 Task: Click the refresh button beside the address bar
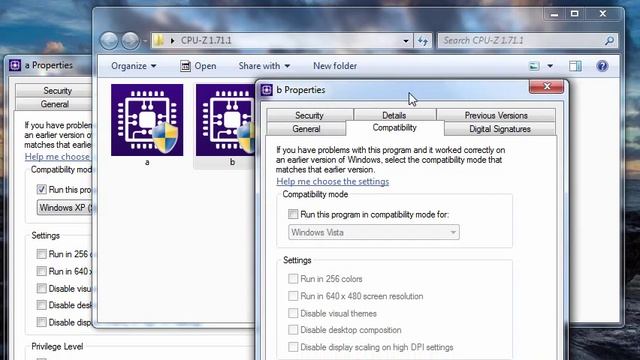pyautogui.click(x=423, y=41)
